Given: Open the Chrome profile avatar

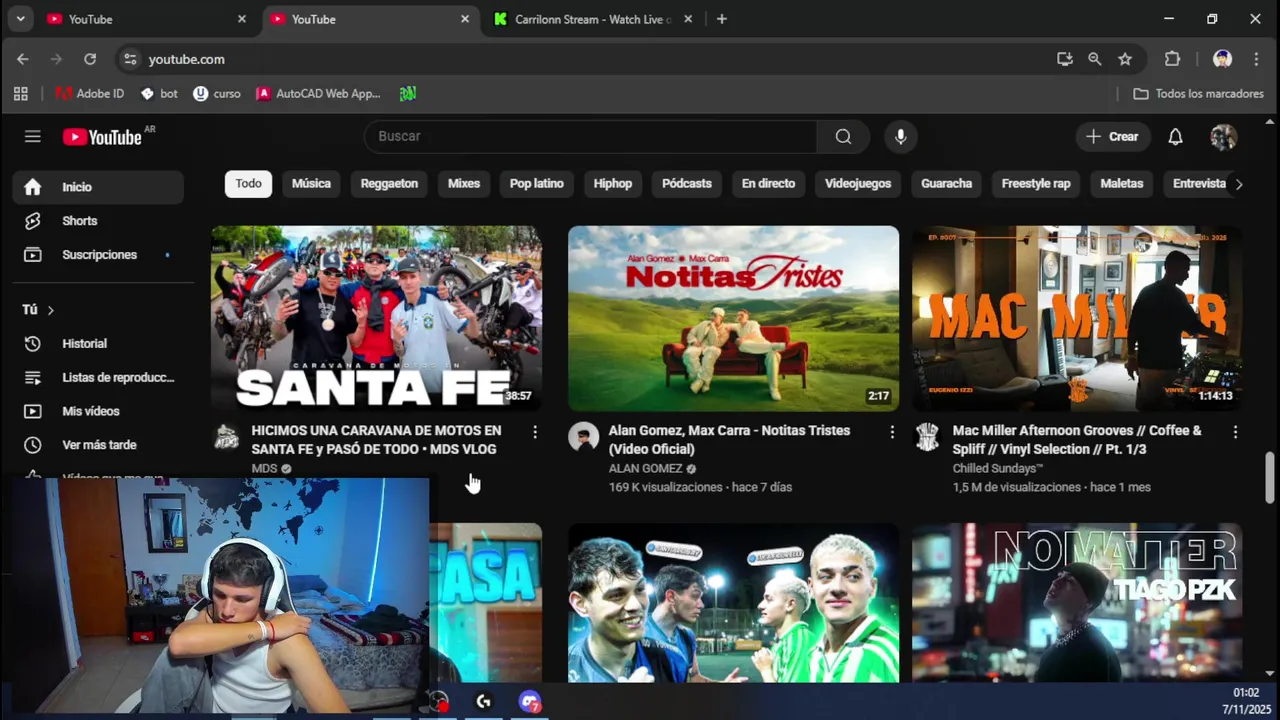Looking at the screenshot, I should pyautogui.click(x=1222, y=59).
